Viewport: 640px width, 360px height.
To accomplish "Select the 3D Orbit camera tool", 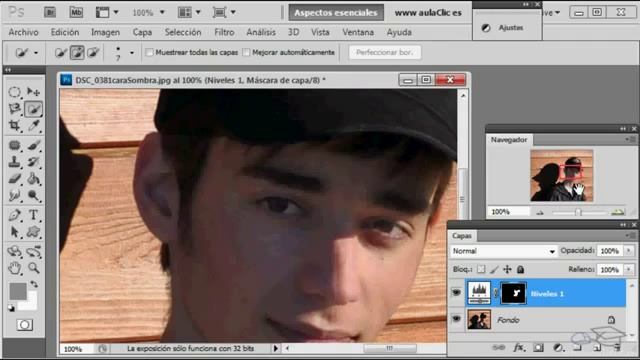I will (33, 251).
